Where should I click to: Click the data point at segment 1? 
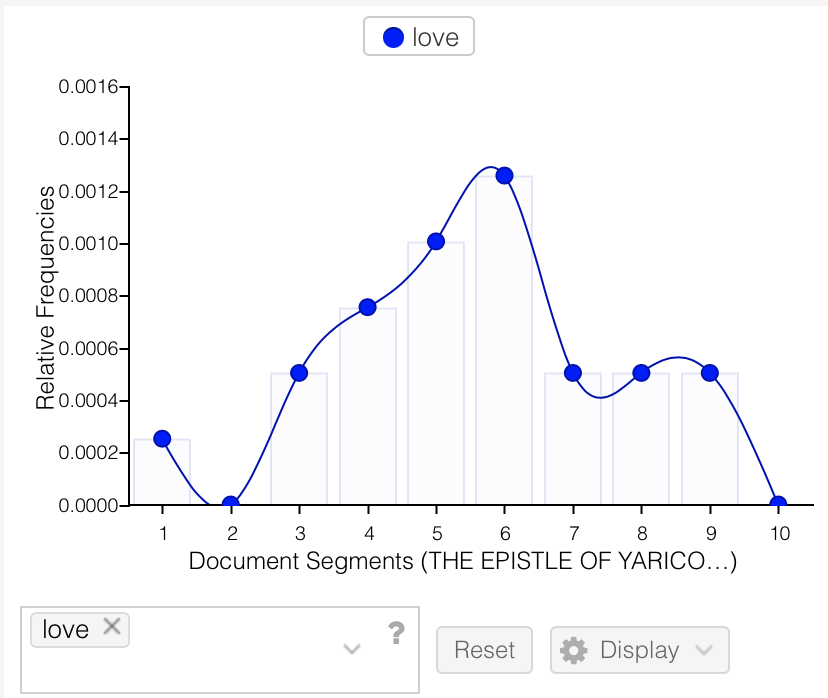[x=162, y=438]
